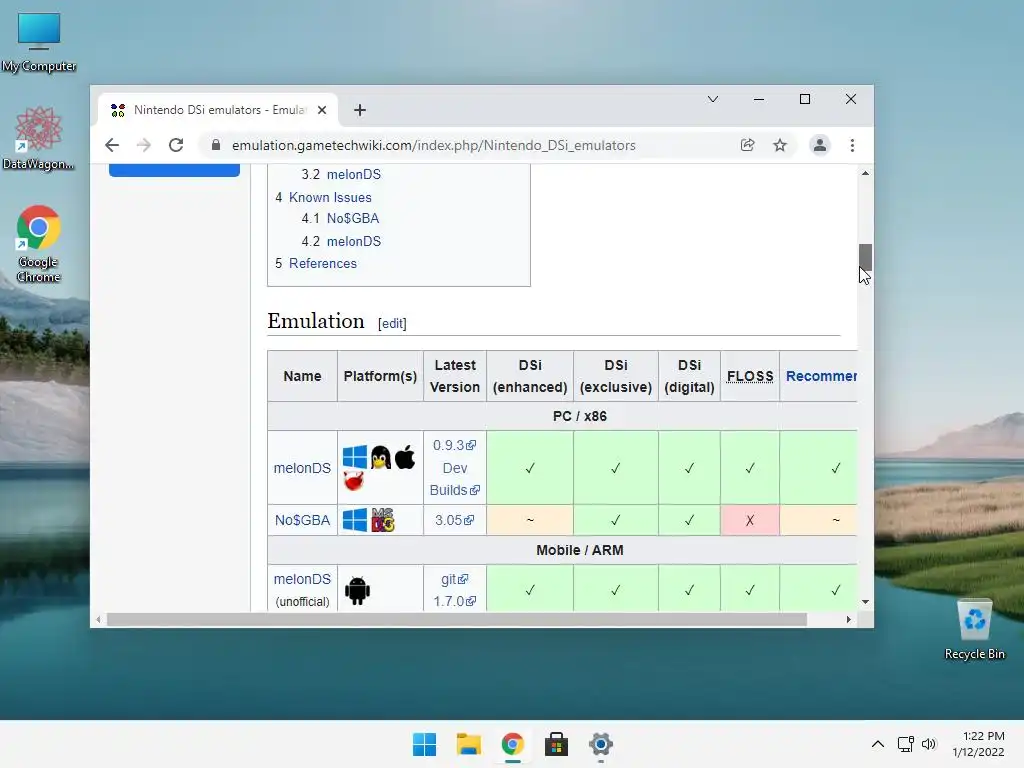Click the Chrome icon in the taskbar
The image size is (1024, 768).
coord(513,744)
